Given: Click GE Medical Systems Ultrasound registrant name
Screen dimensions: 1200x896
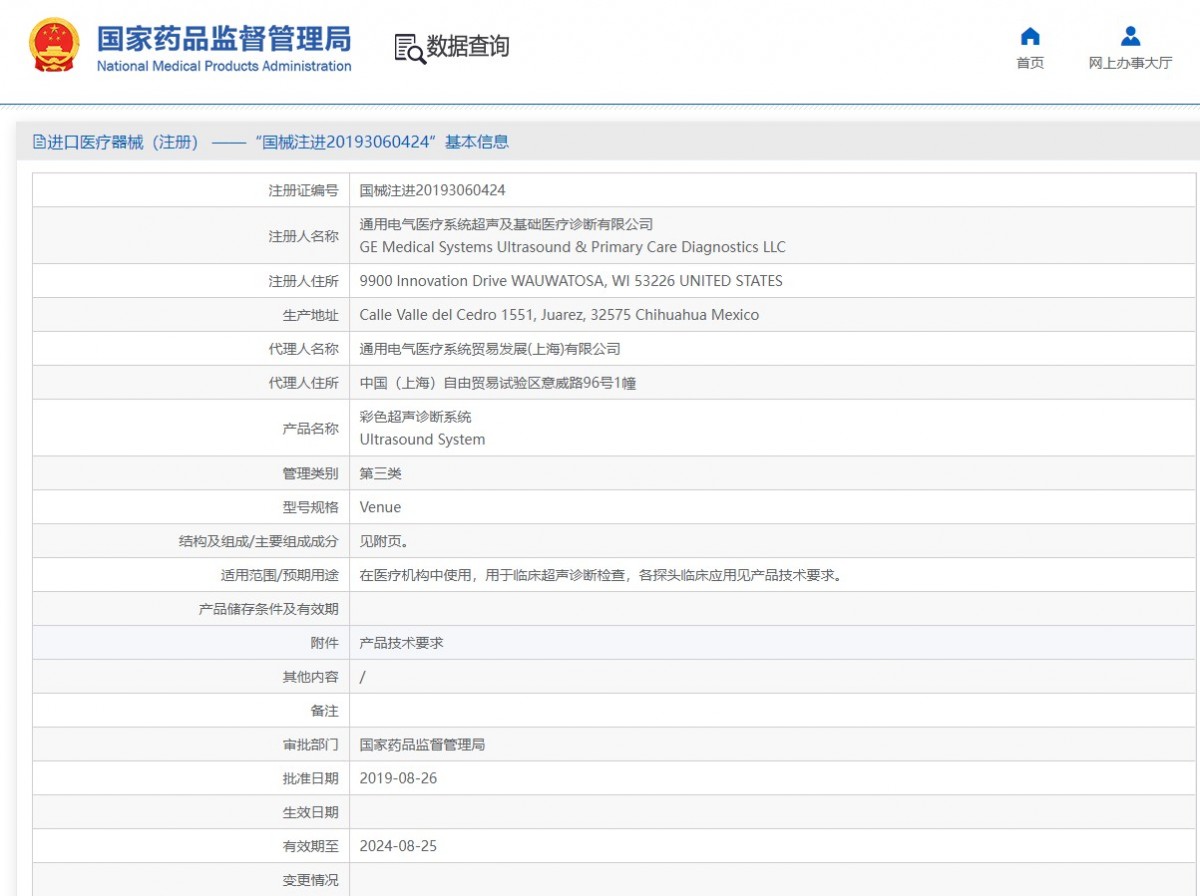Looking at the screenshot, I should pyautogui.click(x=572, y=247).
